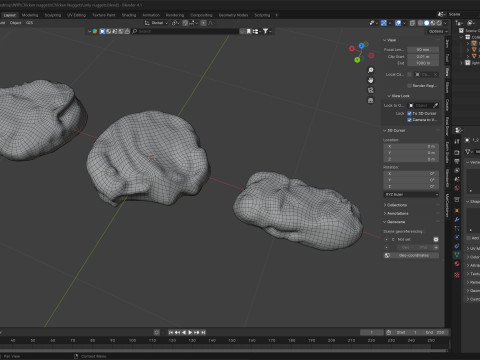Open the Options dropdown in viewport
Viewport: 480px width, 360px height.
[438, 31]
